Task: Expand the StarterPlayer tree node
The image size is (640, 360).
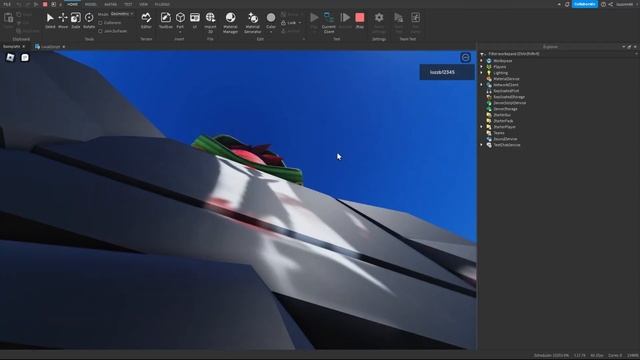Action: [482, 127]
